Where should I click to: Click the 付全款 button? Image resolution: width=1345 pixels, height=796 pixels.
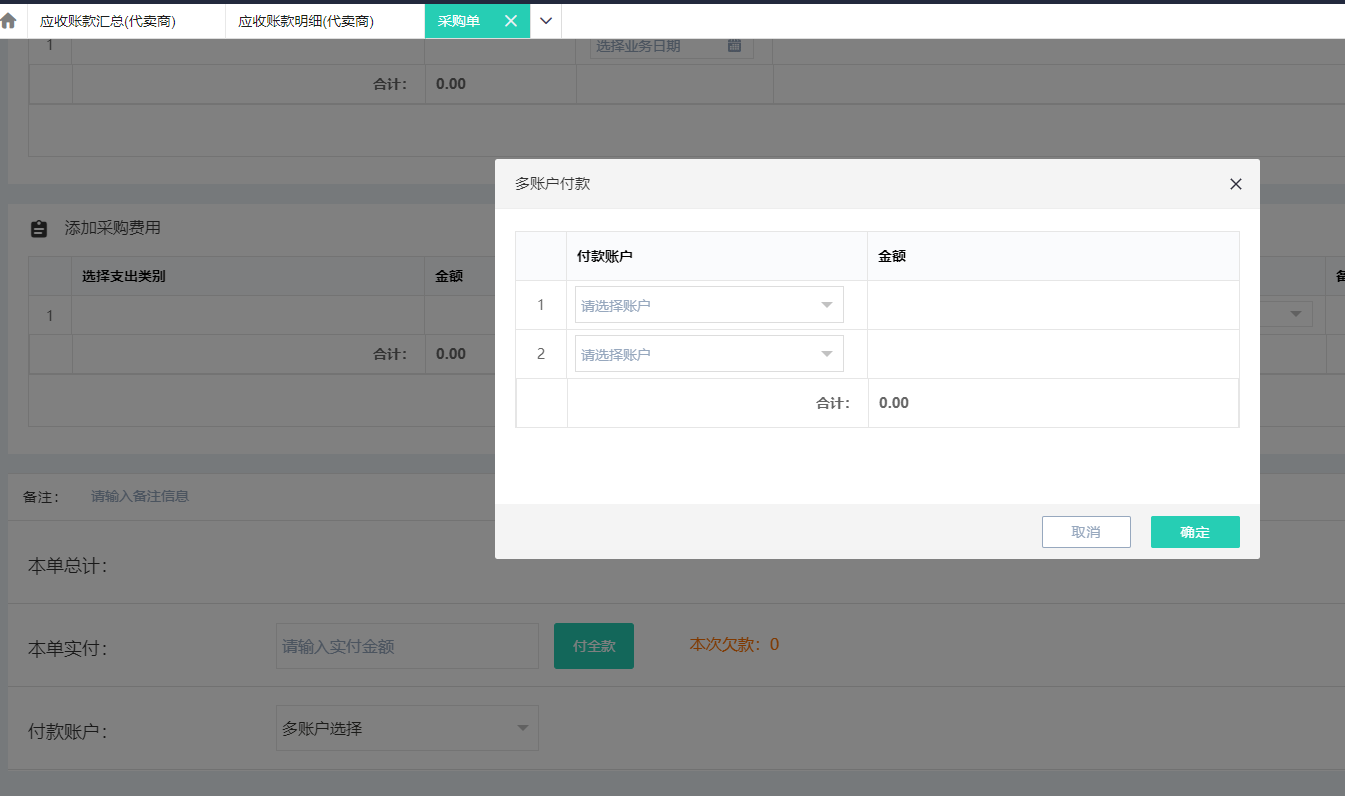593,646
